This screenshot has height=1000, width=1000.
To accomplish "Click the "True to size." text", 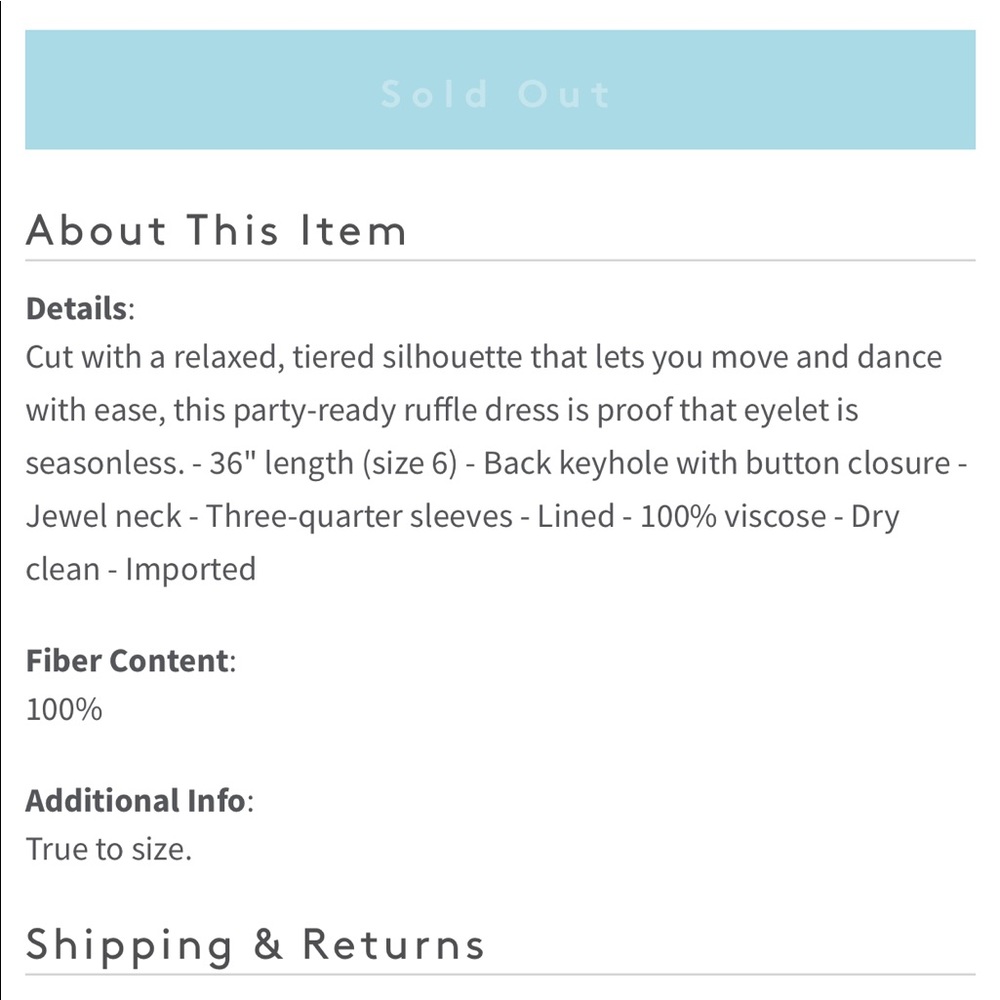I will pos(108,849).
